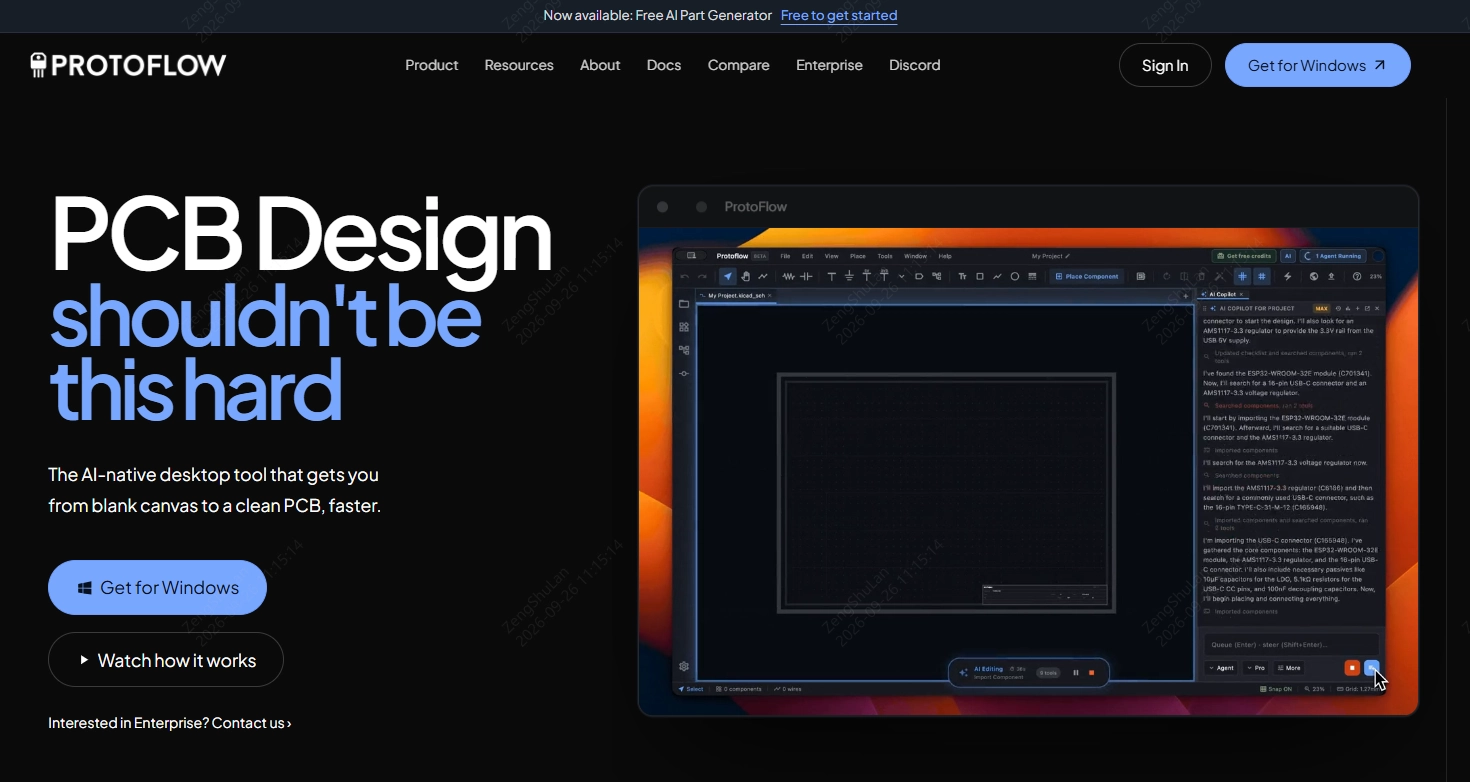1470x782 pixels.
Task: Expand the power symbols chevron in the app toolbar
Action: (901, 276)
